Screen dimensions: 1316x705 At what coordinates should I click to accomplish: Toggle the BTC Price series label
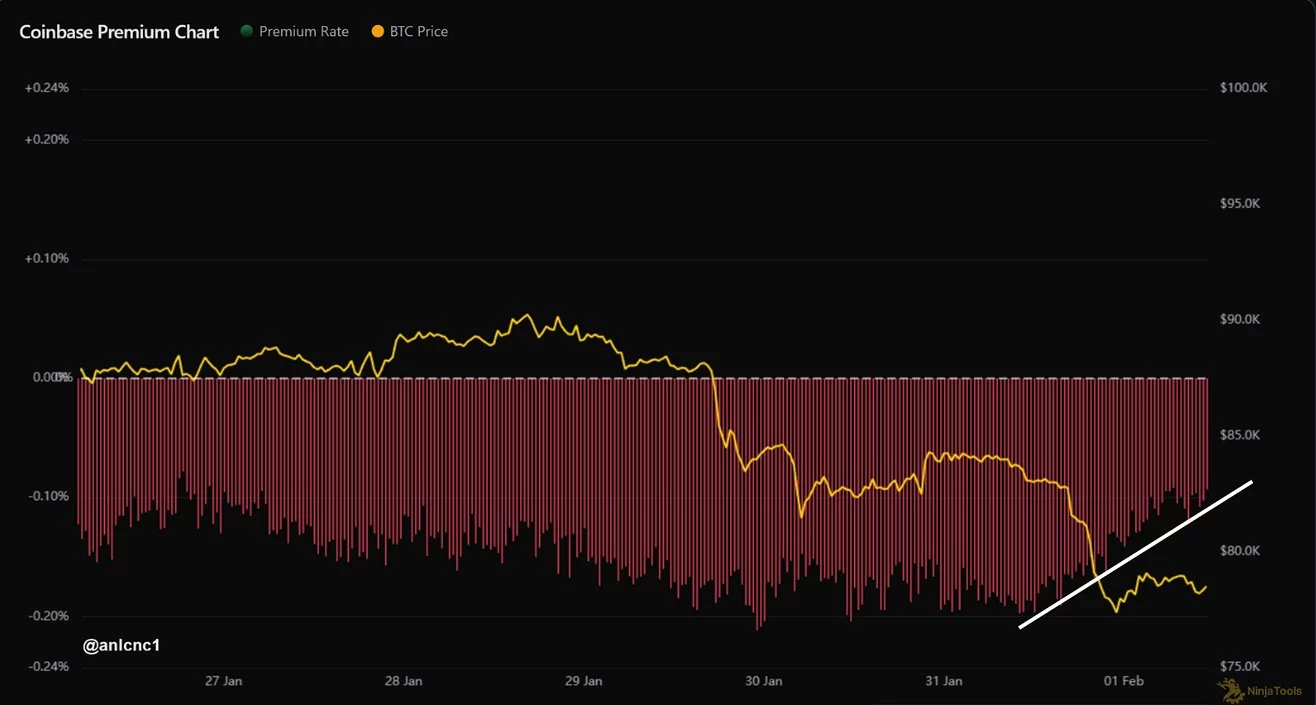[x=420, y=32]
